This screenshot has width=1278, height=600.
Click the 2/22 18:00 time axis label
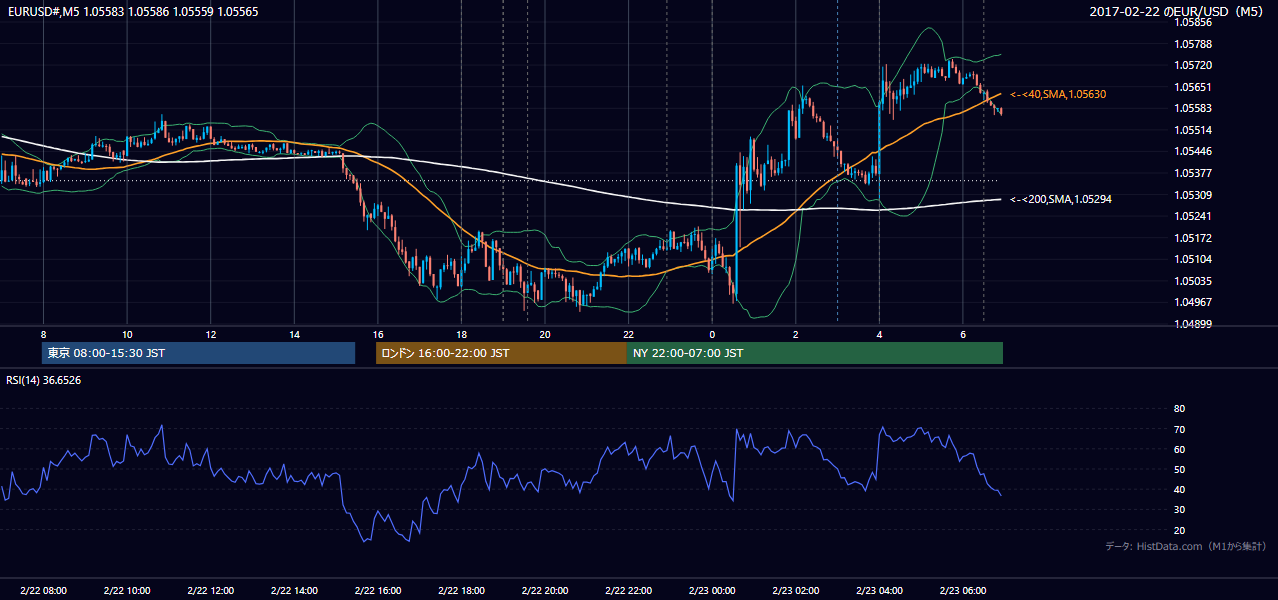pos(461,591)
